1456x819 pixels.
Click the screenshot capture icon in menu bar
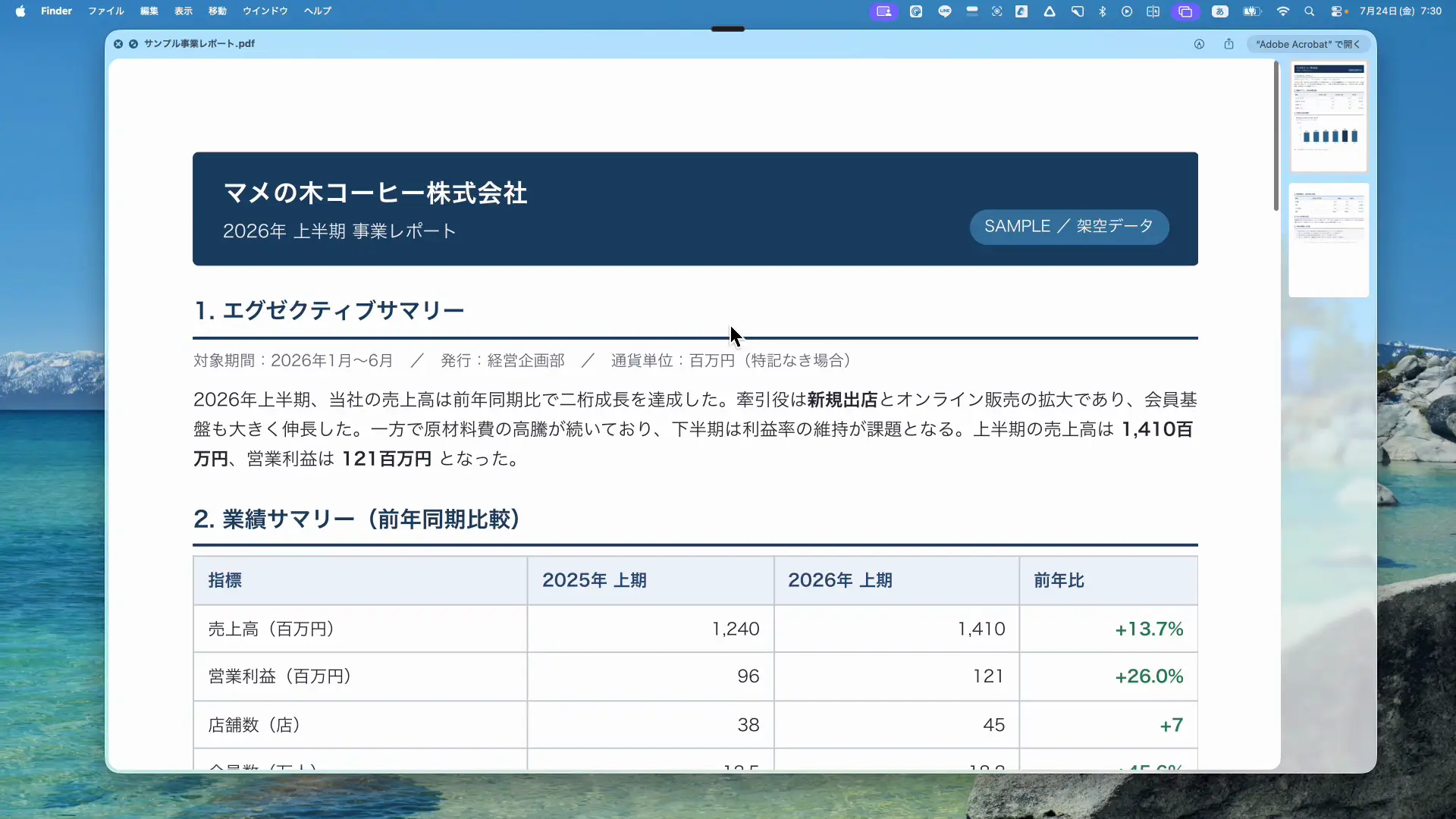pyautogui.click(x=996, y=11)
